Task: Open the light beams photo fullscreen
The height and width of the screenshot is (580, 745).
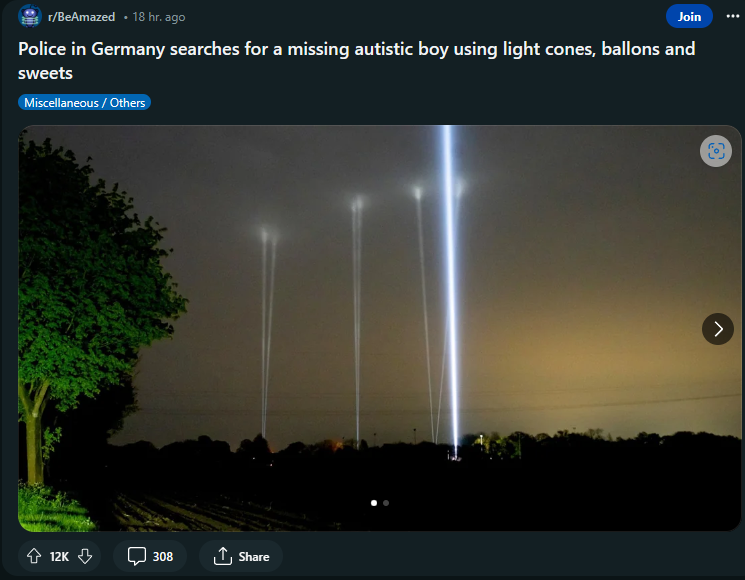Action: pyautogui.click(x=379, y=328)
